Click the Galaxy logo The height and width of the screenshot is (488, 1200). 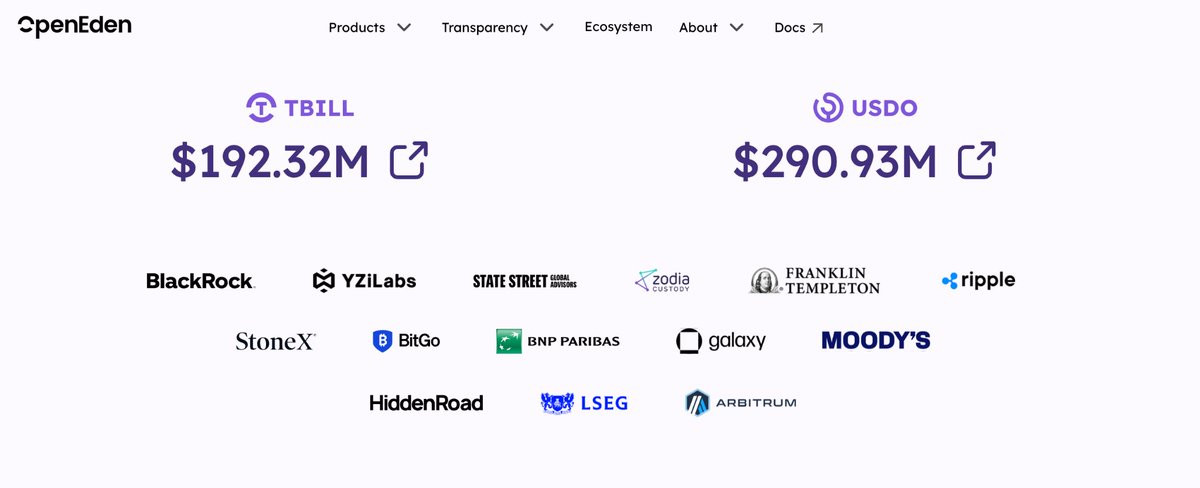coord(721,341)
